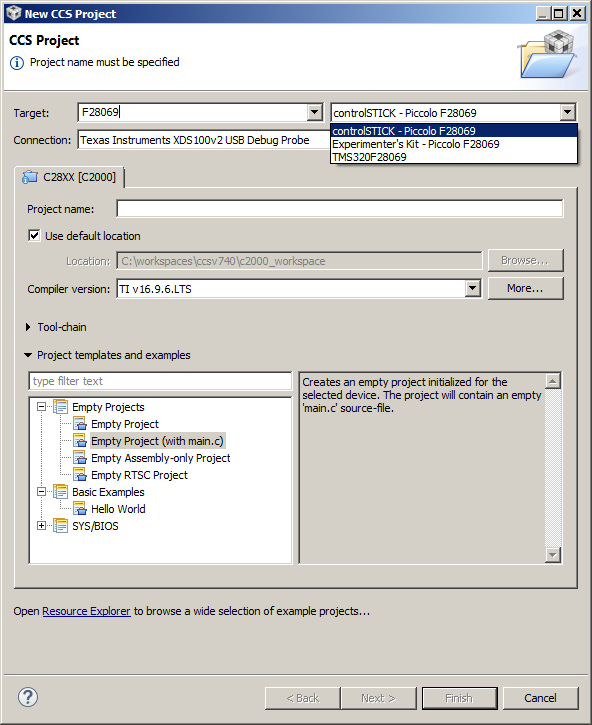Select the Empty Projects category label
Viewport: 592px width, 725px height.
point(108,407)
